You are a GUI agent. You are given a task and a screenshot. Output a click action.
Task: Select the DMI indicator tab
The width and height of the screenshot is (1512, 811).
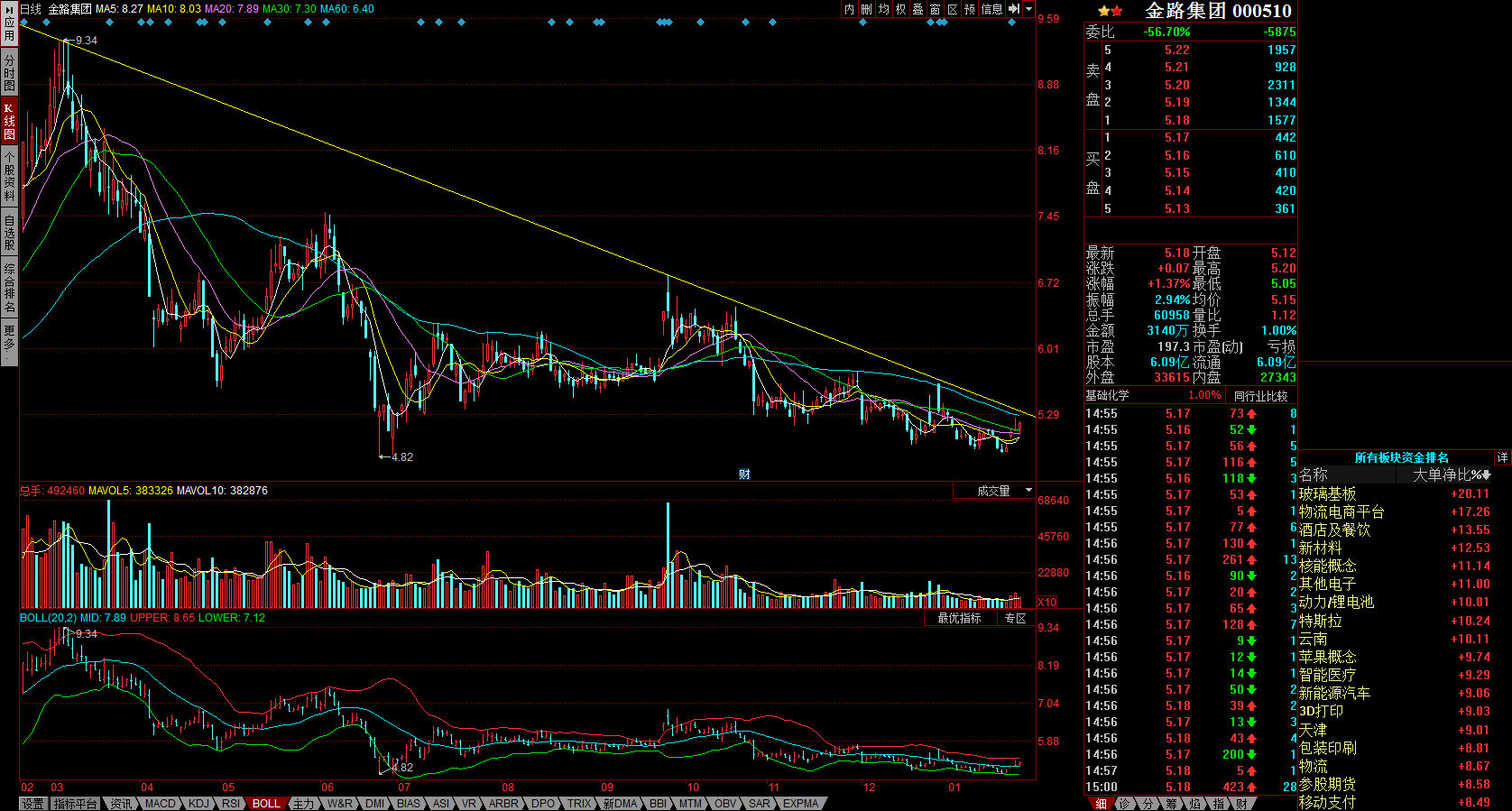375,804
